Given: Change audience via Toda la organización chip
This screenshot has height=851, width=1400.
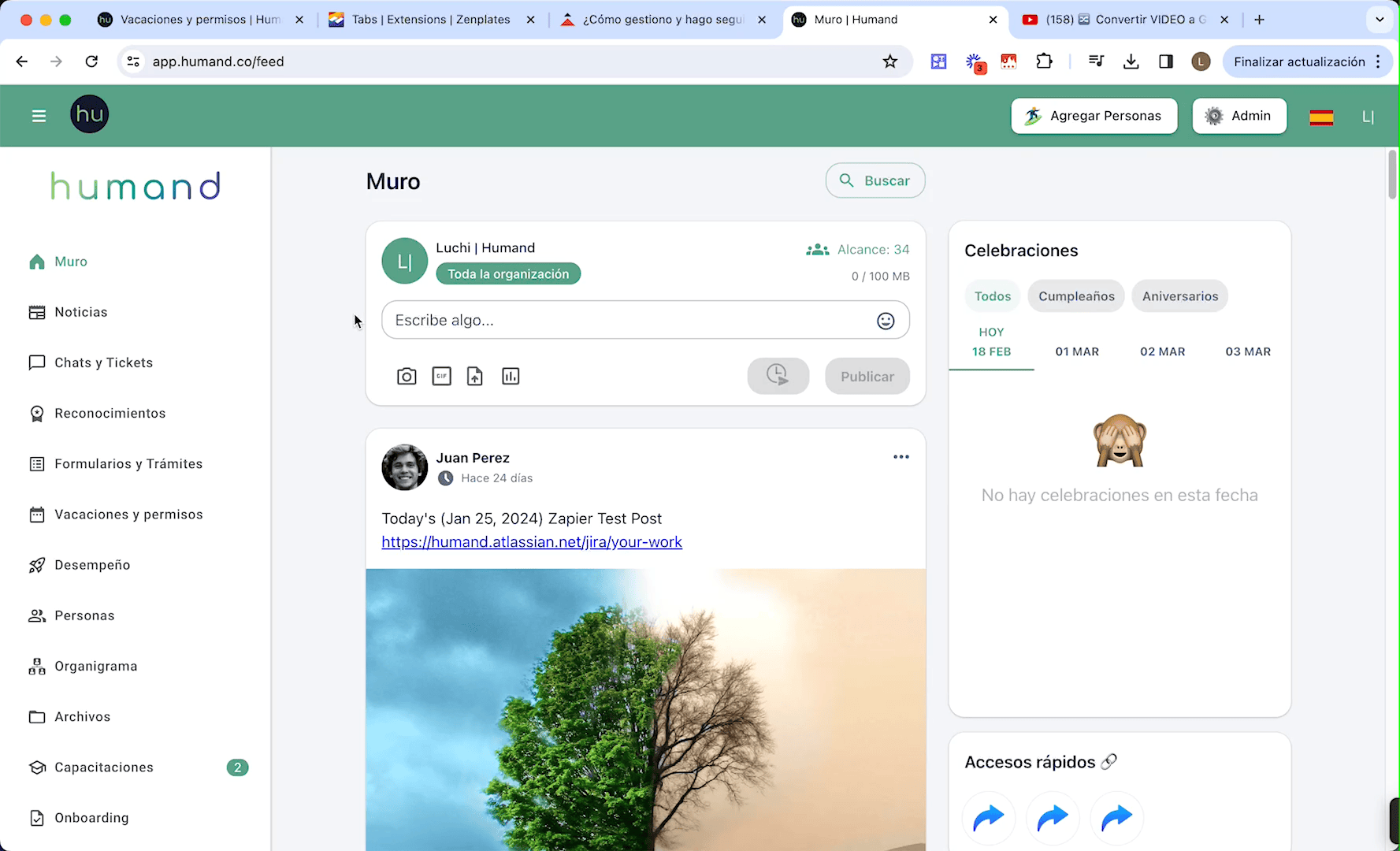Looking at the screenshot, I should pyautogui.click(x=508, y=274).
